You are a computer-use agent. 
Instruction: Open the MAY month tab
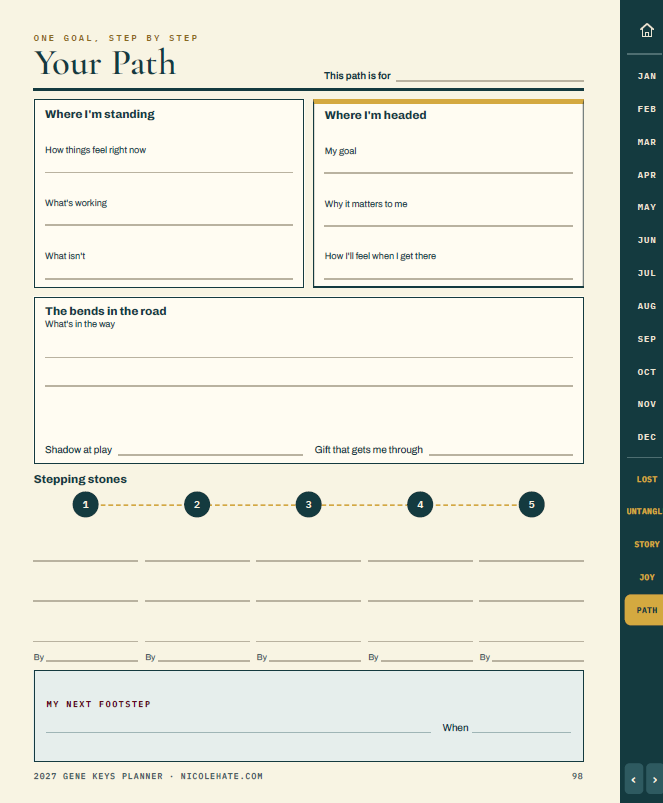click(x=647, y=207)
